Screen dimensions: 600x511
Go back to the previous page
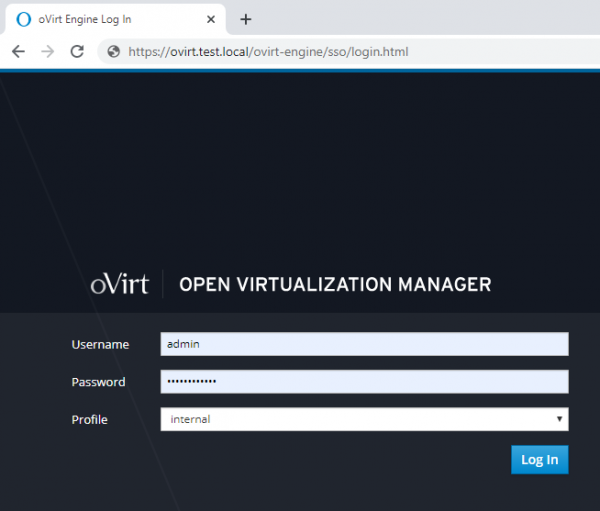[18, 52]
